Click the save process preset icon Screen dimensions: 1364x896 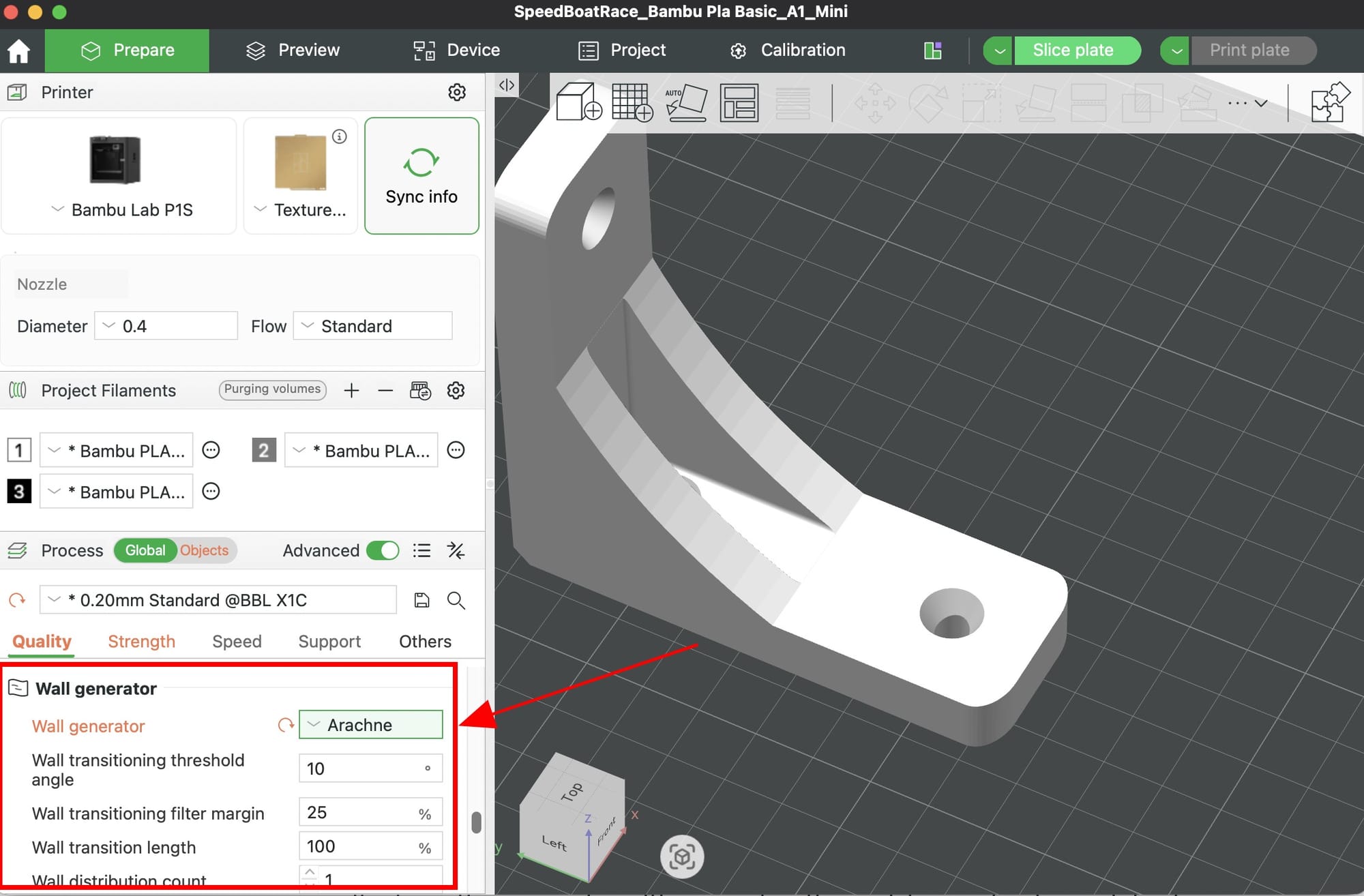tap(421, 600)
